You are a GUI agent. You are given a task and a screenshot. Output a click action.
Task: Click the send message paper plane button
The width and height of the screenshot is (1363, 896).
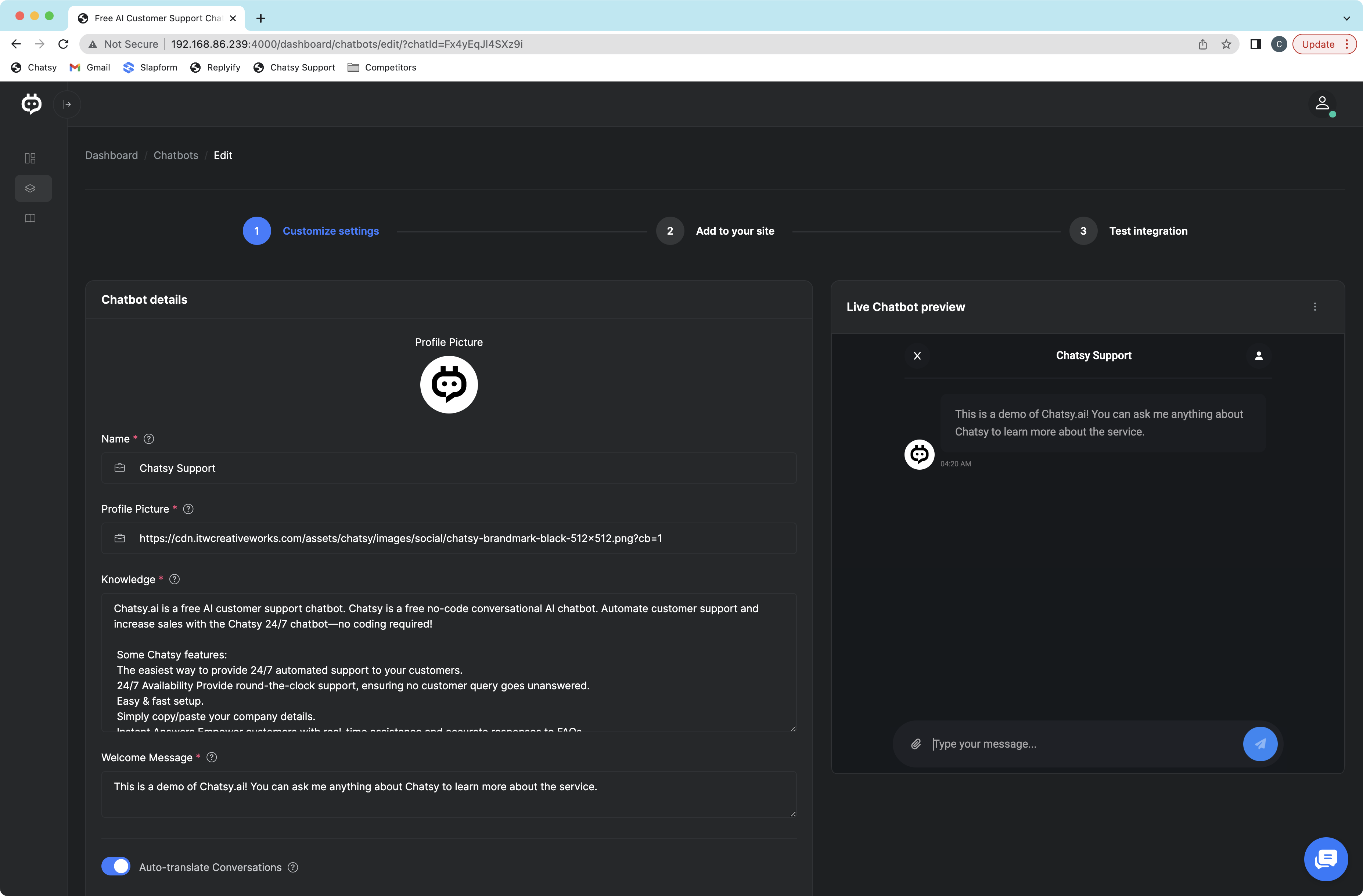[1259, 744]
